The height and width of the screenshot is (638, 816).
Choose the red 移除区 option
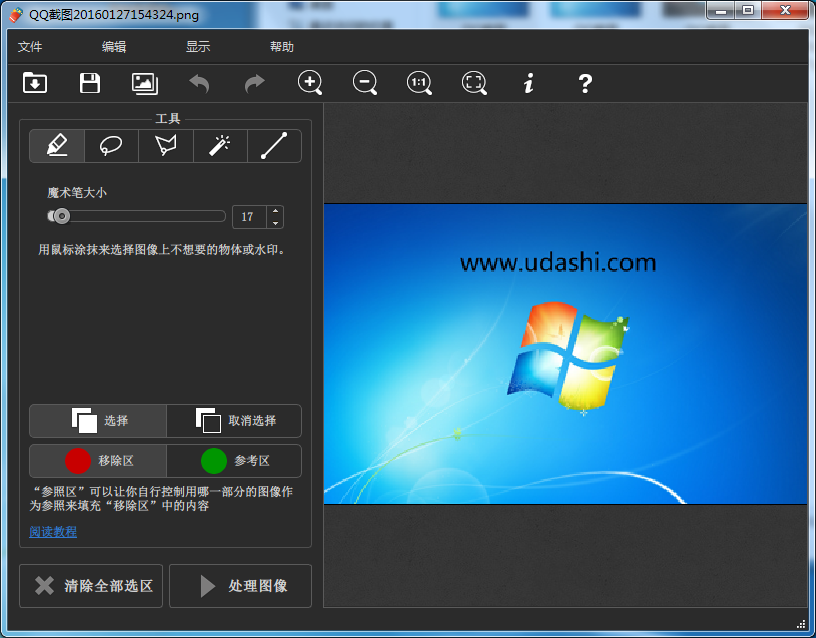pyautogui.click(x=98, y=461)
